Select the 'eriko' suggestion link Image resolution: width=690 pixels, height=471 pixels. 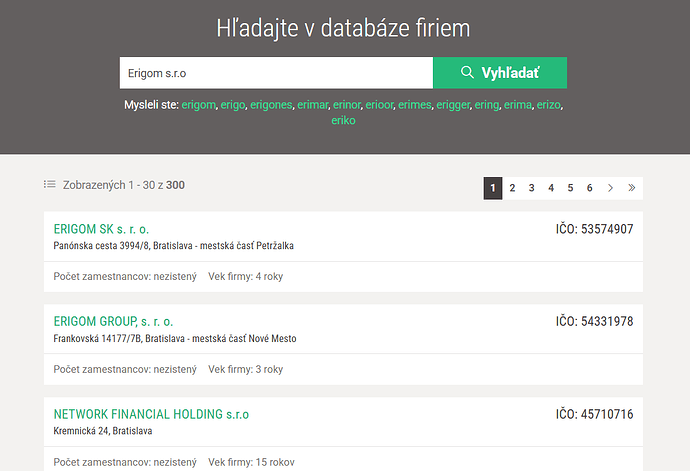coord(343,120)
